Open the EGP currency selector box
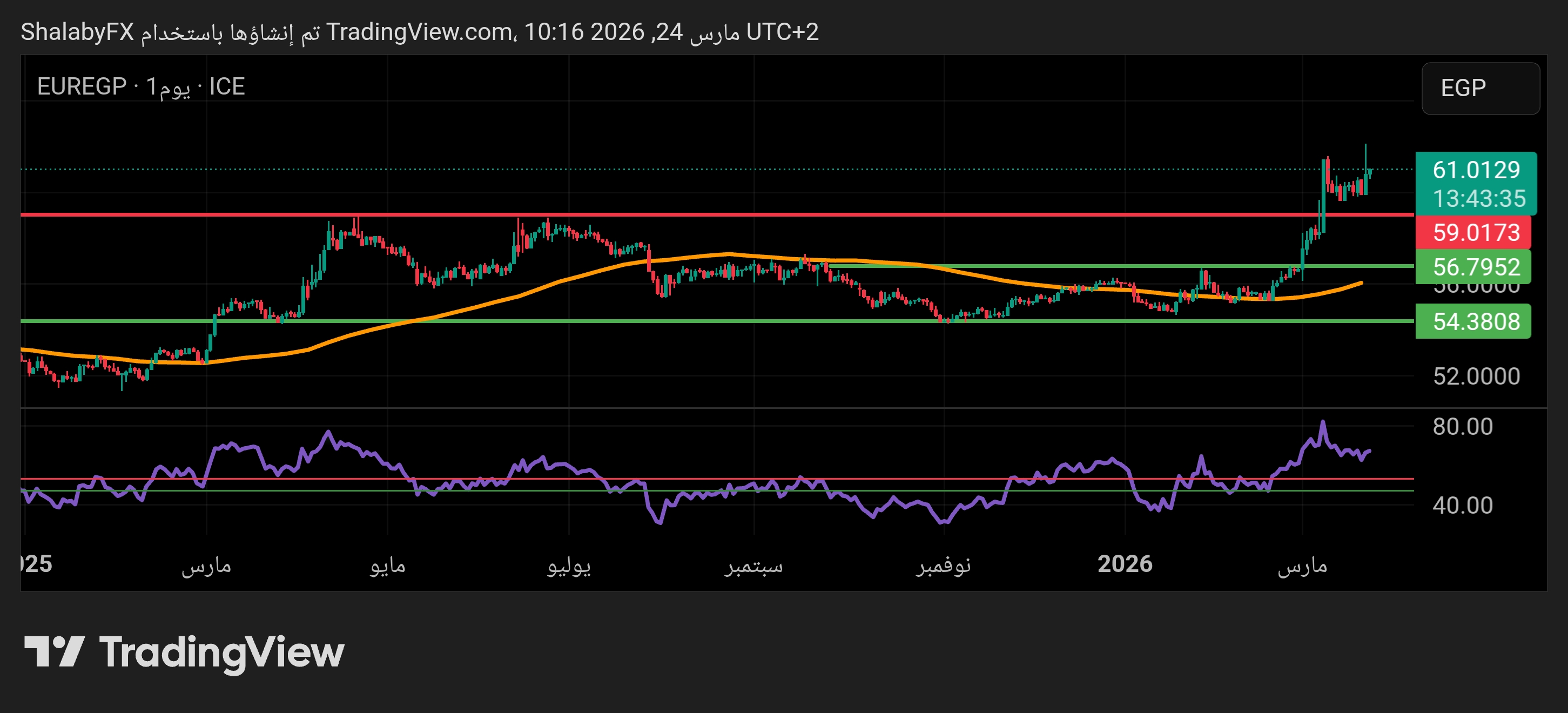 pyautogui.click(x=1480, y=88)
